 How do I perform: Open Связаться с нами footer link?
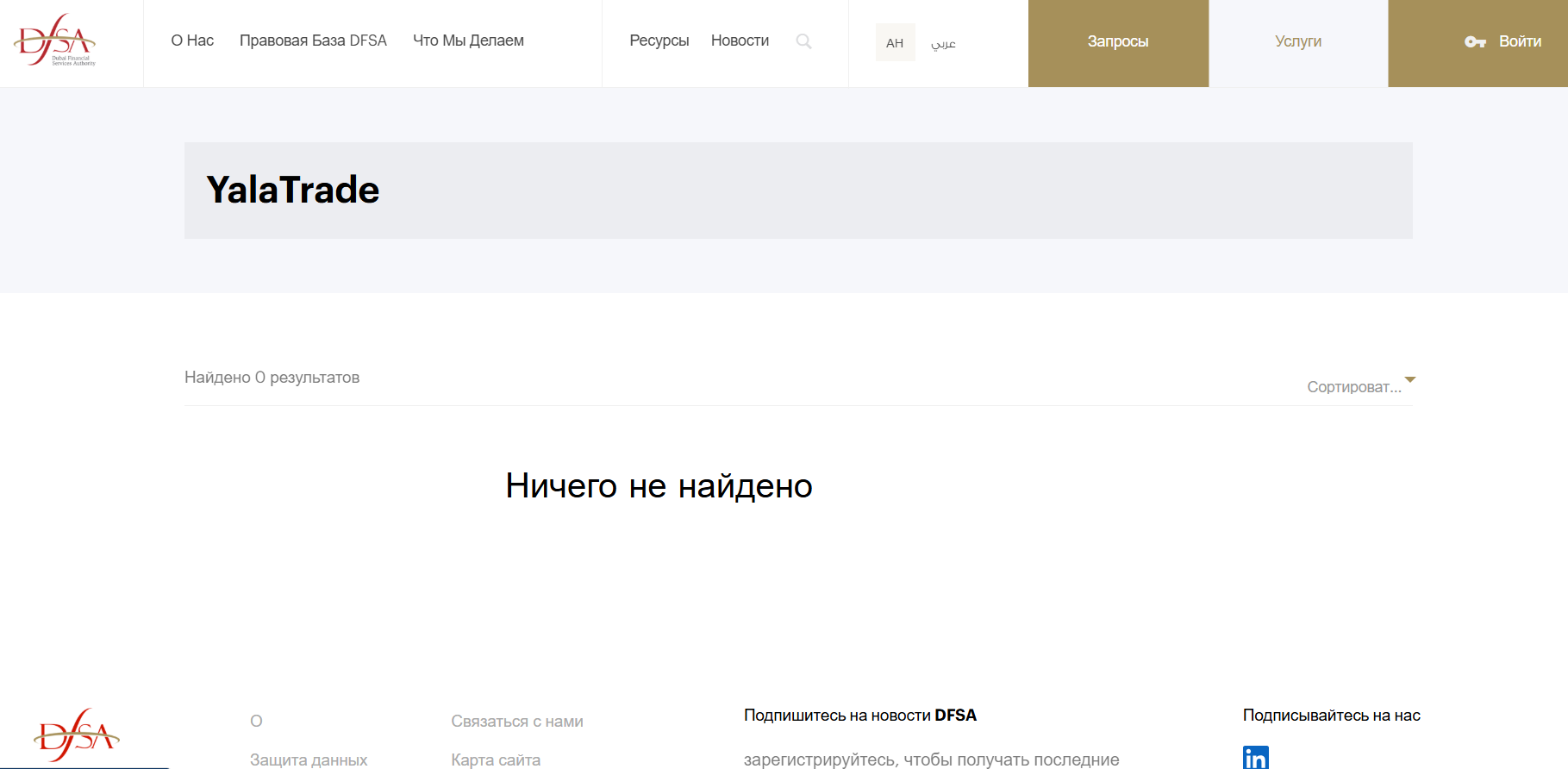[517, 722]
